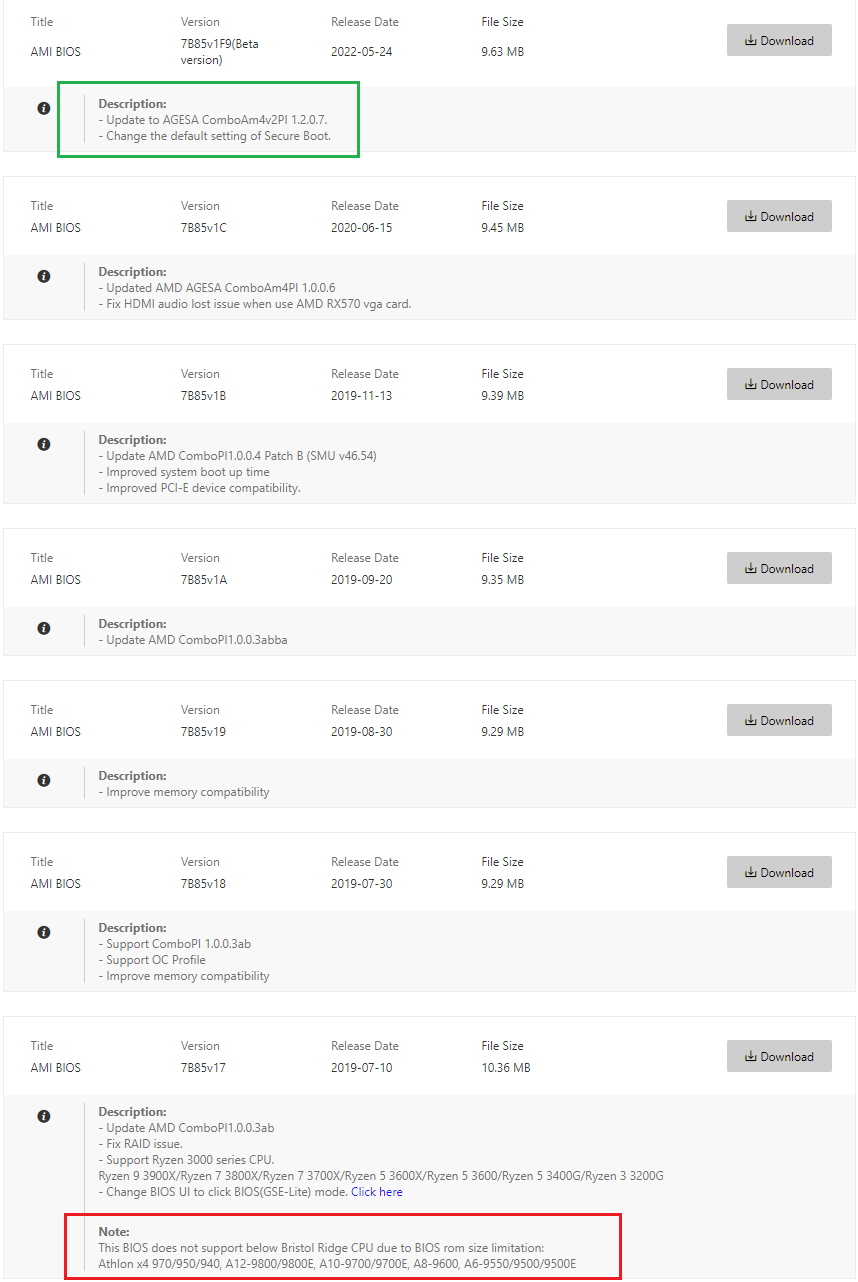Download BIOS version 7B85v18
858x1282 pixels.
coord(779,873)
